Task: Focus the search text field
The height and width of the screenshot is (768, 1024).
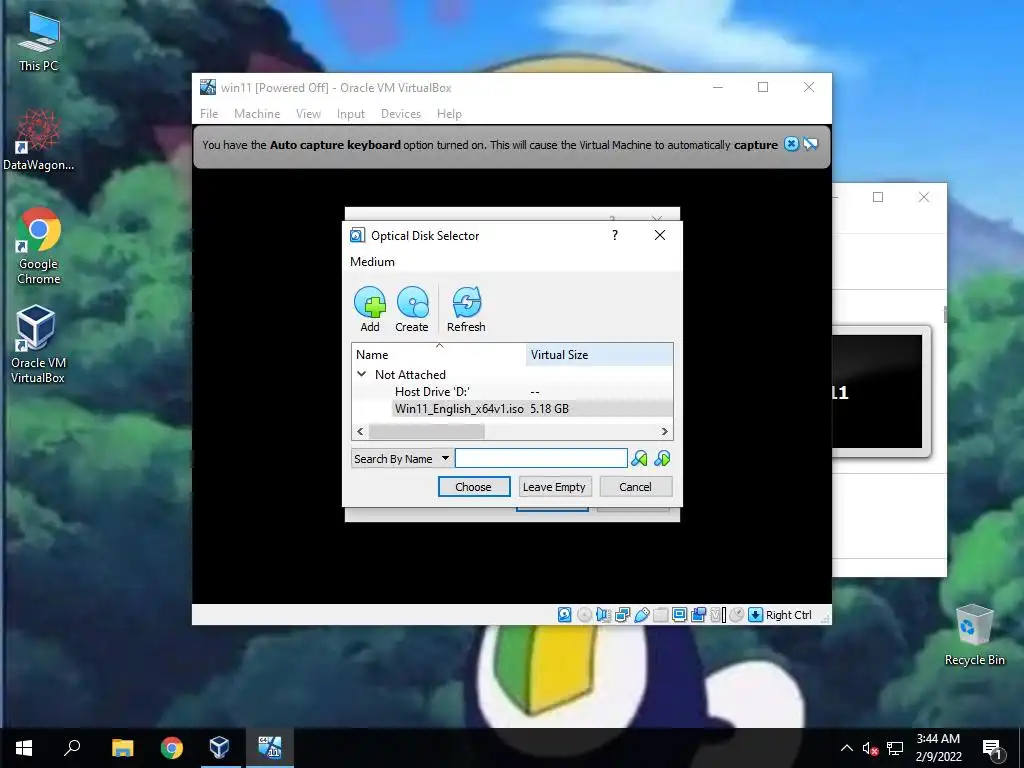Action: coord(541,458)
